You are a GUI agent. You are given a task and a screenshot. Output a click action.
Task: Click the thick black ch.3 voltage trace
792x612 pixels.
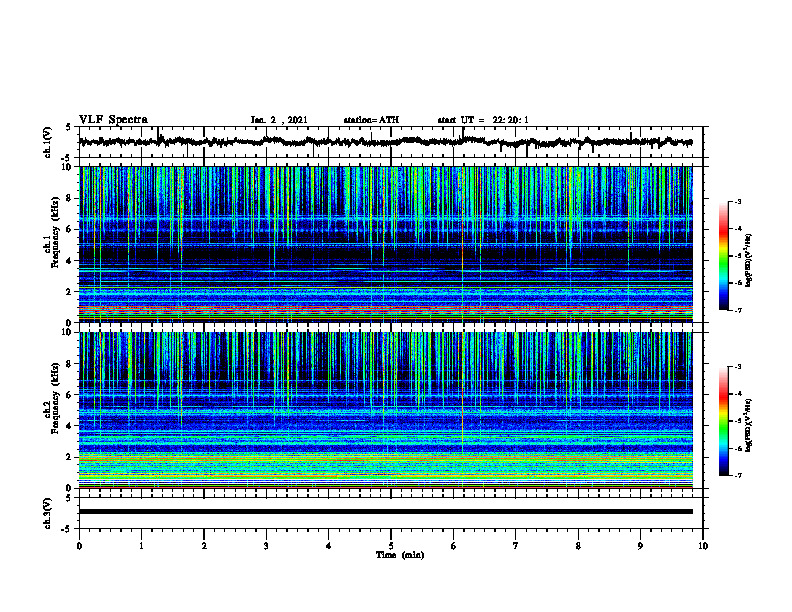(385, 512)
